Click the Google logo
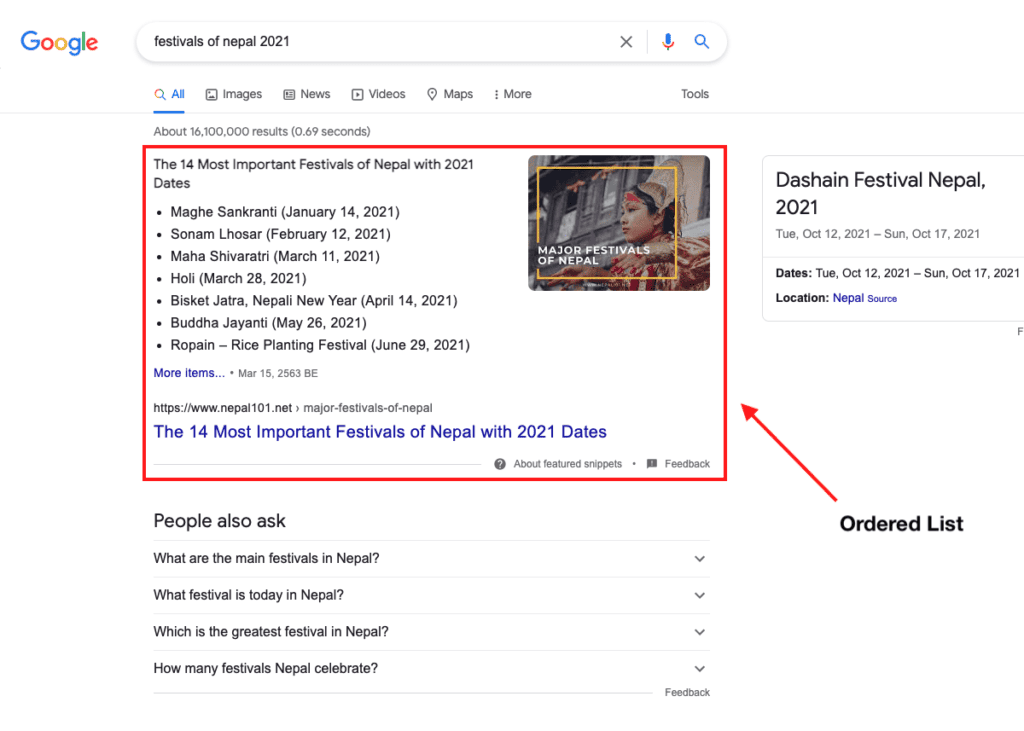This screenshot has width=1024, height=731. point(59,42)
